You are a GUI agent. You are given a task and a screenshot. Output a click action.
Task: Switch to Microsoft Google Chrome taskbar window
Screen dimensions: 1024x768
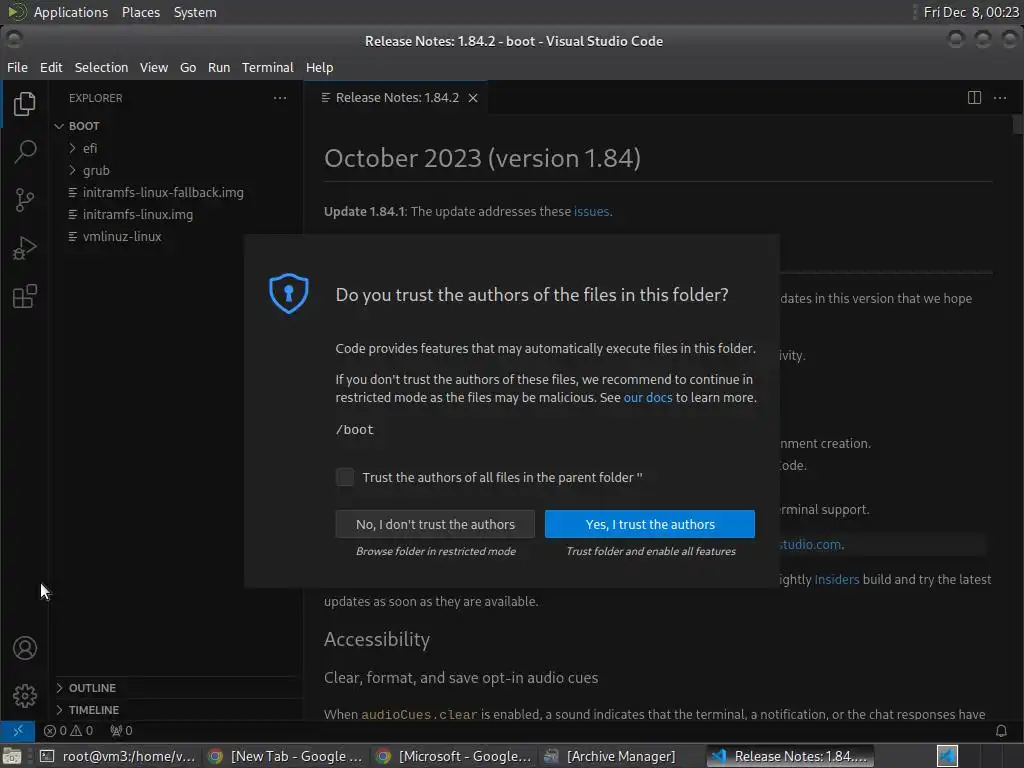click(x=453, y=756)
